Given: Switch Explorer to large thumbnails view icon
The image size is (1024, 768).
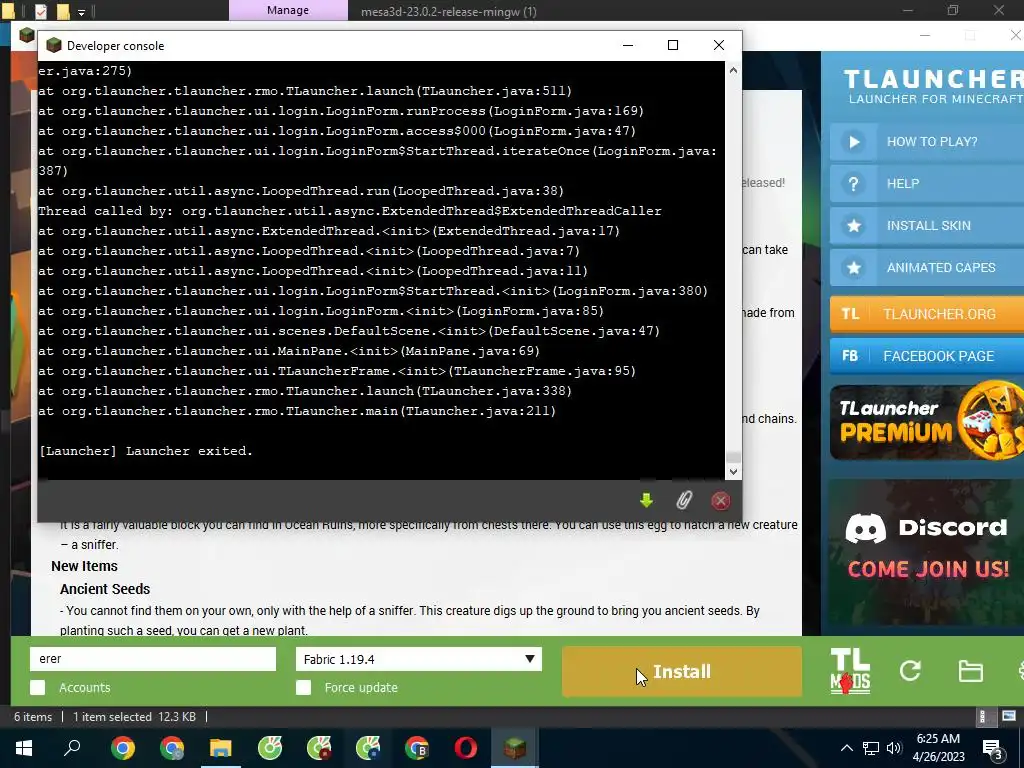Looking at the screenshot, I should pyautogui.click(x=1009, y=716).
